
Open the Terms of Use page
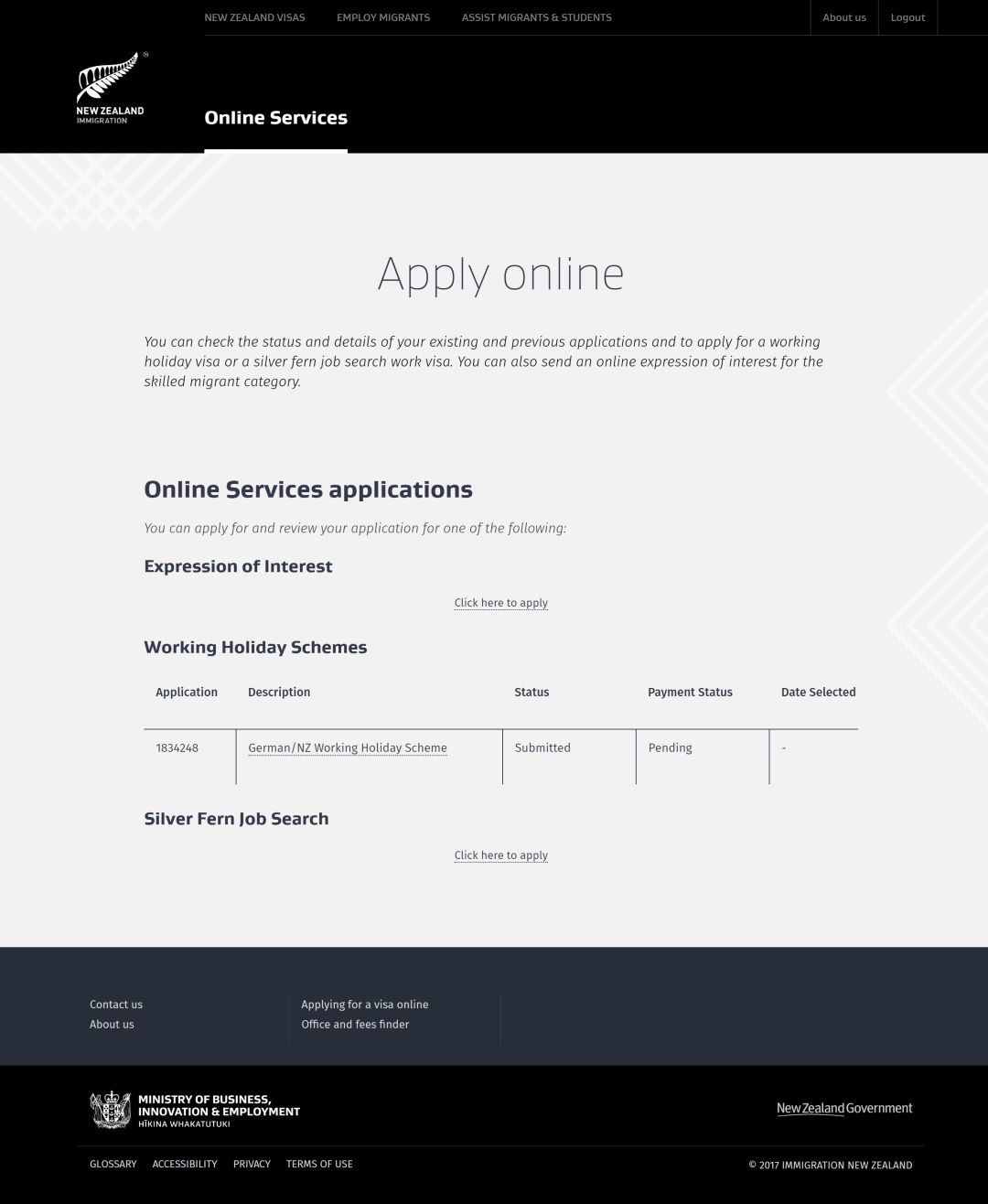tap(319, 1165)
